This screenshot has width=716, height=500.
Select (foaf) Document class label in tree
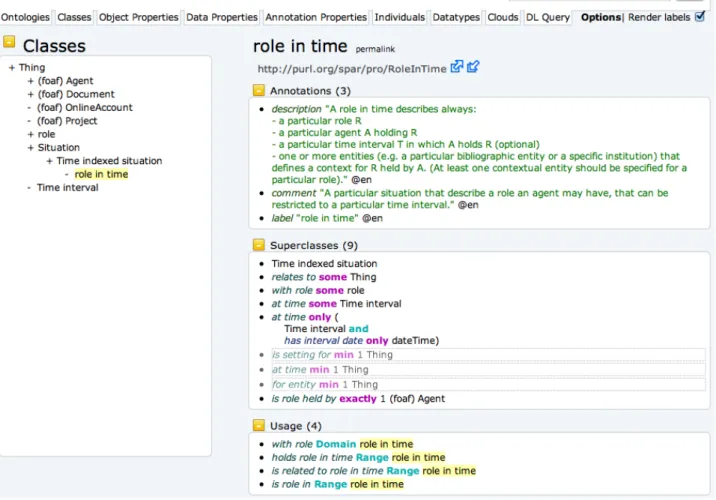click(76, 94)
